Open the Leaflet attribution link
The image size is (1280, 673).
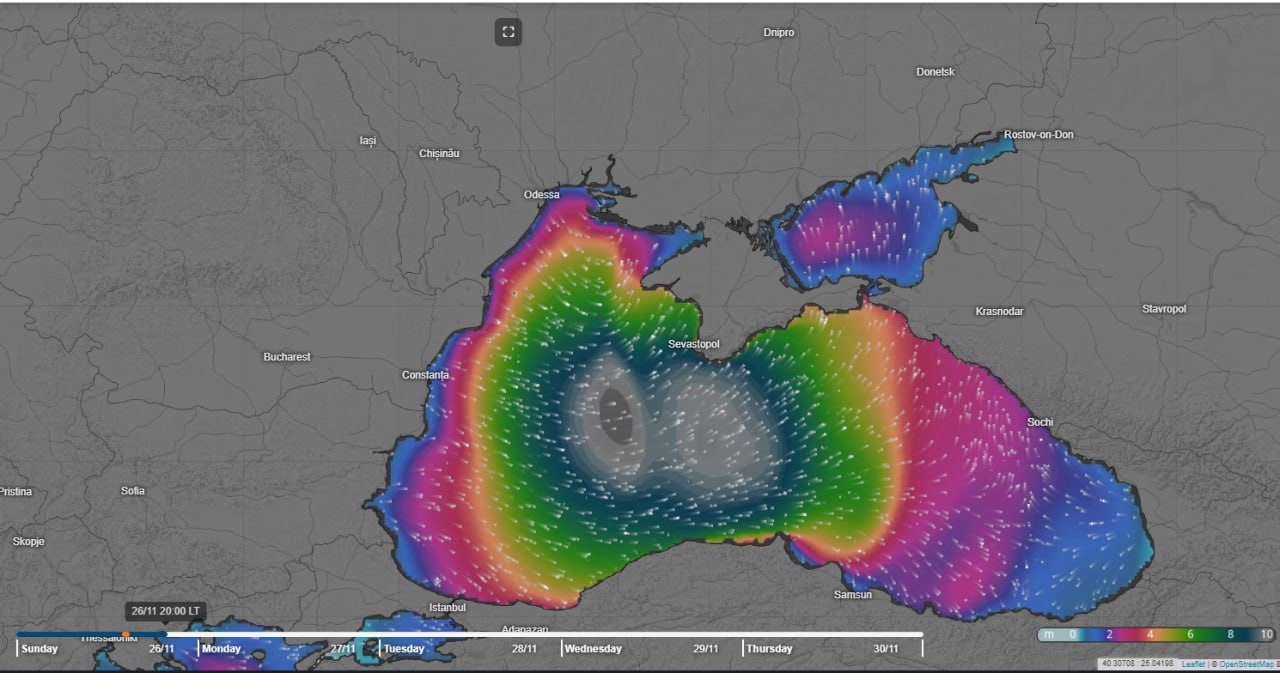tap(1192, 664)
